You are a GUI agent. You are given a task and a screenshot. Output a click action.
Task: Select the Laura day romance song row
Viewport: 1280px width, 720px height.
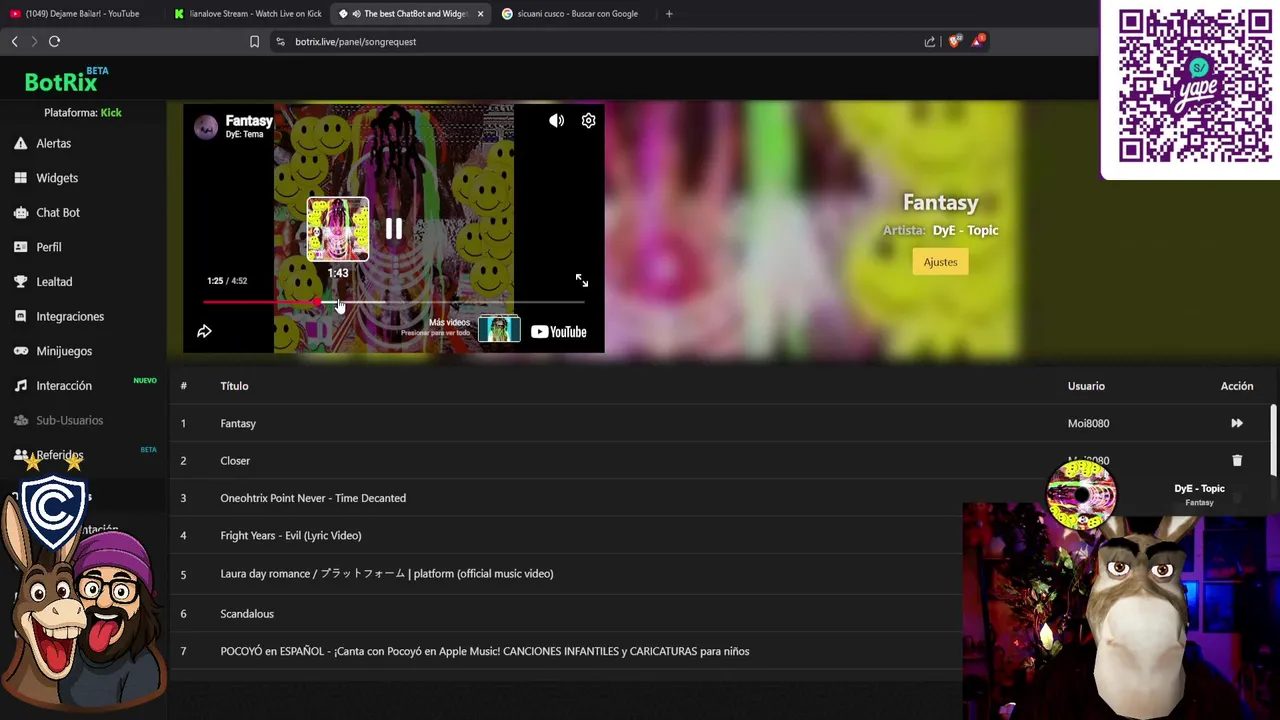pyautogui.click(x=566, y=573)
